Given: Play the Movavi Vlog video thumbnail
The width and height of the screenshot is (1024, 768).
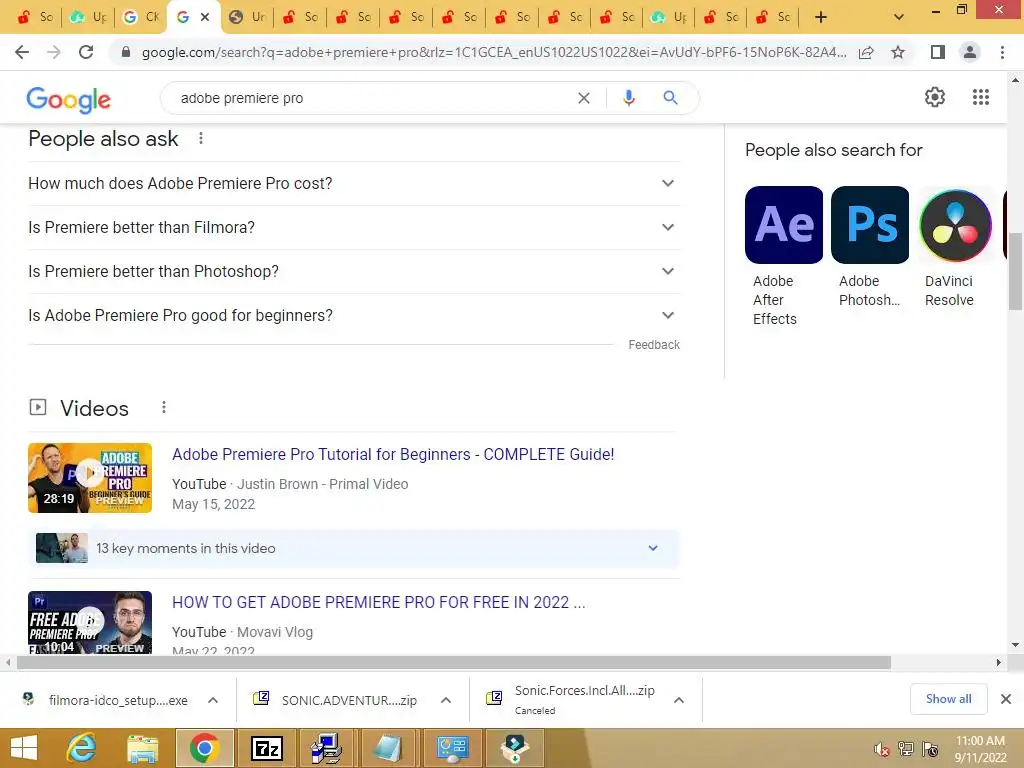Looking at the screenshot, I should [90, 622].
